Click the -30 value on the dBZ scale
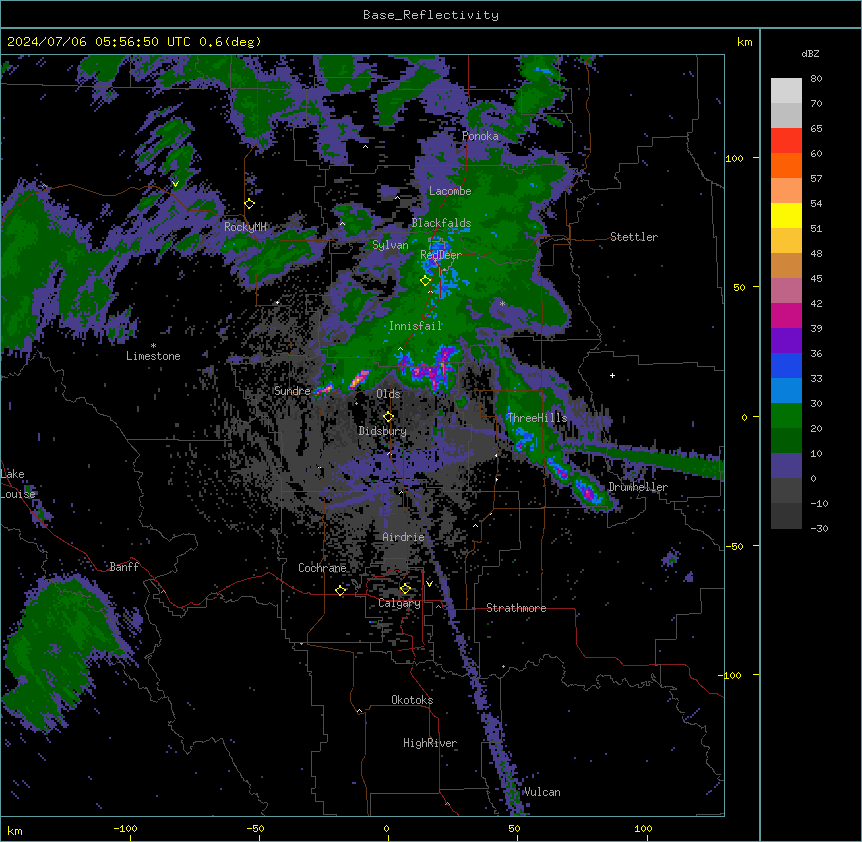 pos(819,529)
